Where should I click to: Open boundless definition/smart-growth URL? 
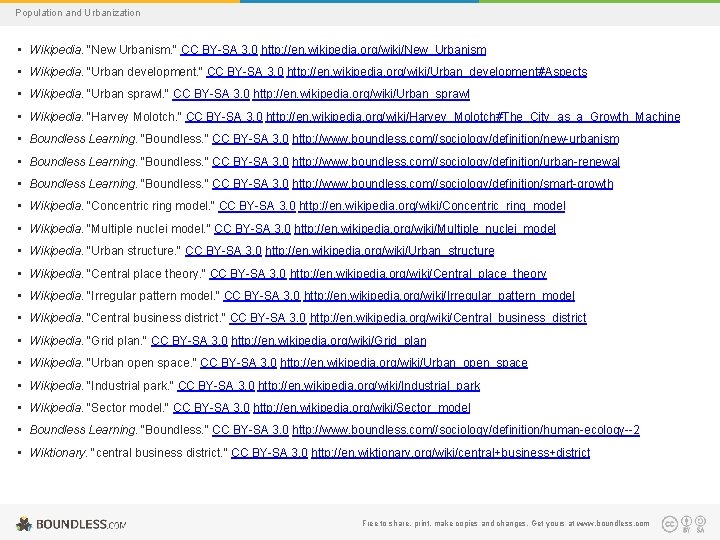[452, 184]
